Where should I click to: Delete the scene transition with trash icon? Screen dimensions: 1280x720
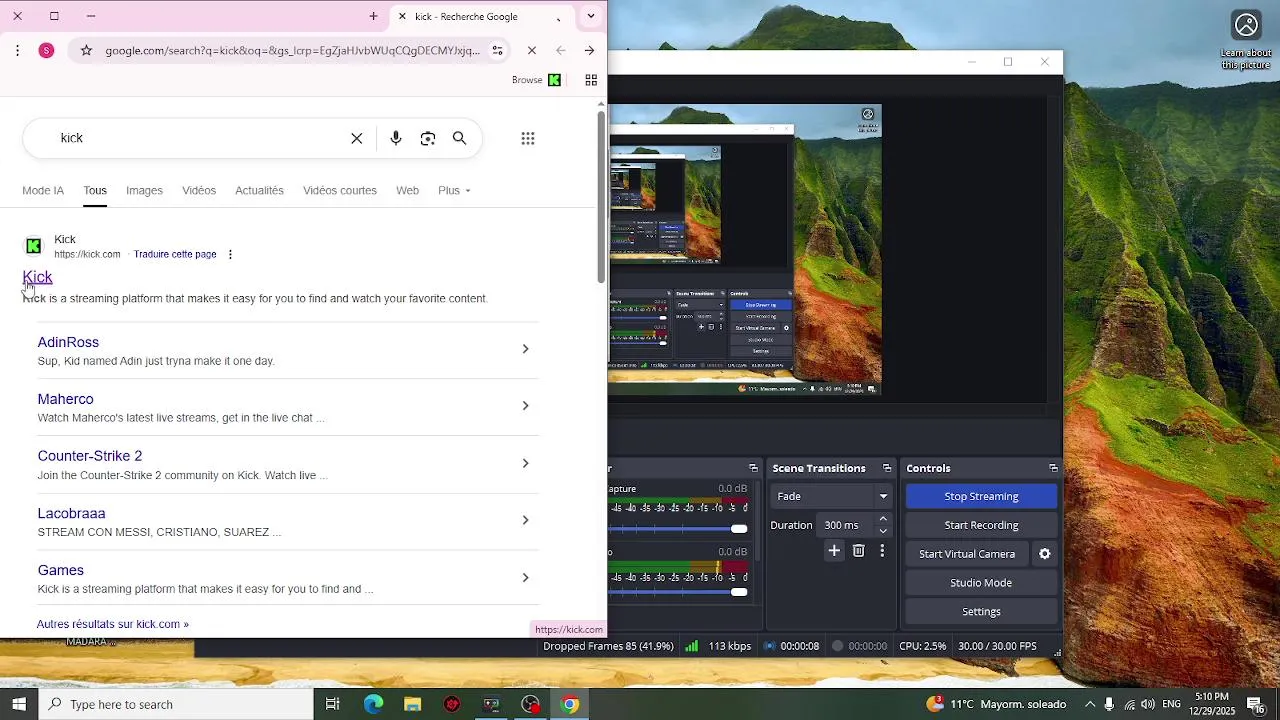[858, 551]
